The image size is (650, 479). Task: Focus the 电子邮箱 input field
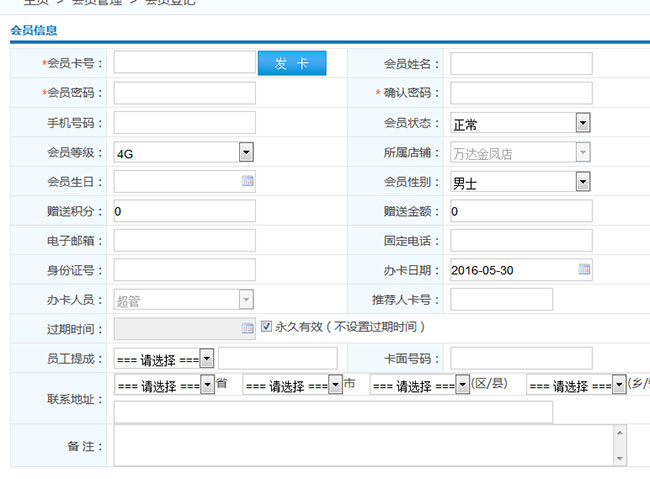pyautogui.click(x=185, y=240)
